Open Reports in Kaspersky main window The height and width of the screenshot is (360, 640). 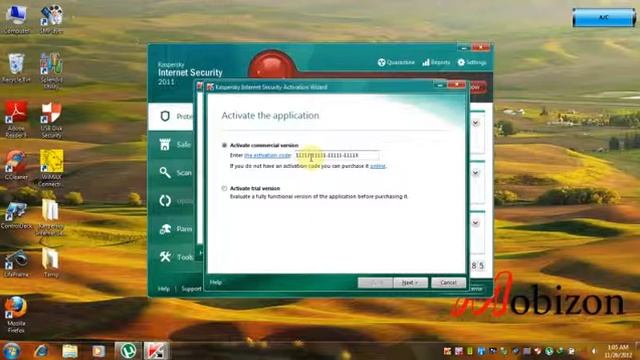click(436, 62)
